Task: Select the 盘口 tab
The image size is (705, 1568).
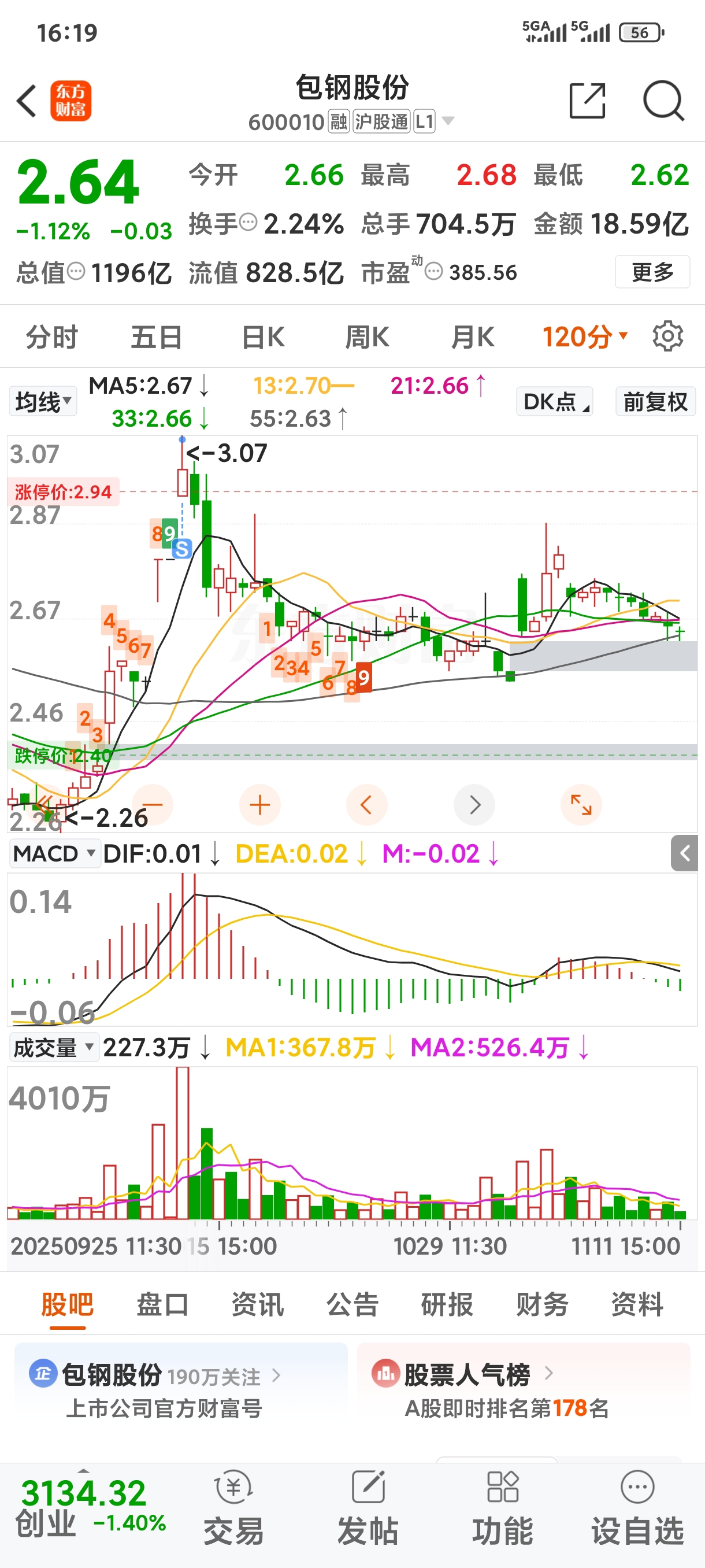Action: 162,1304
